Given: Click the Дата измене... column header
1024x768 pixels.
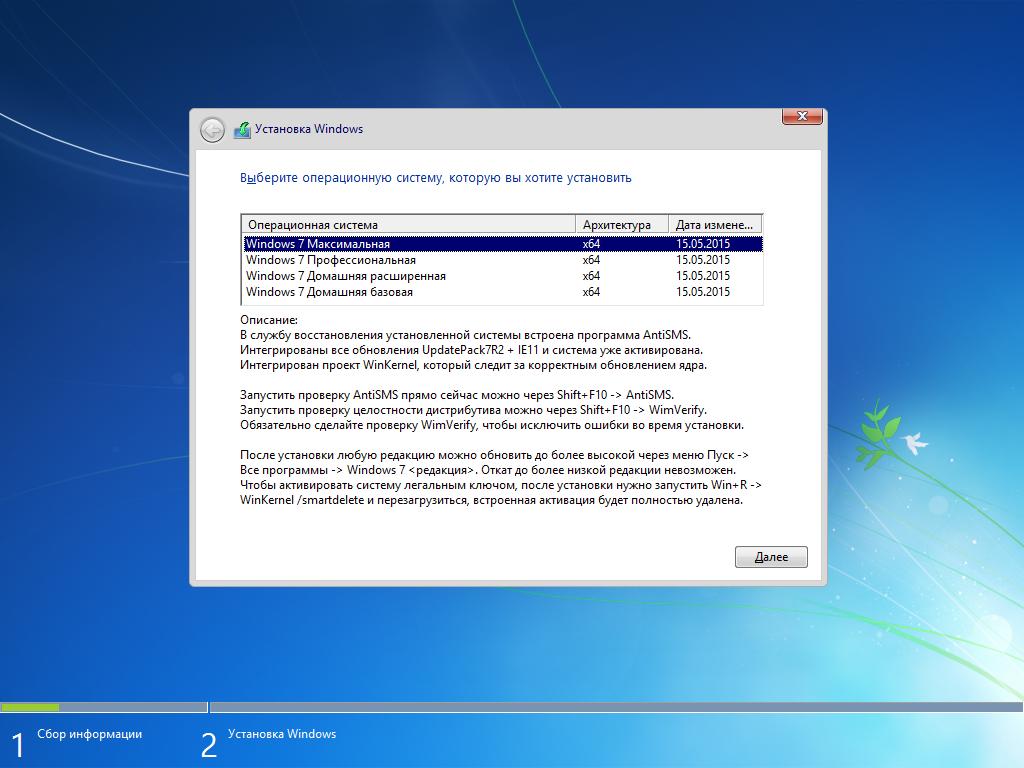Looking at the screenshot, I should click(x=716, y=225).
